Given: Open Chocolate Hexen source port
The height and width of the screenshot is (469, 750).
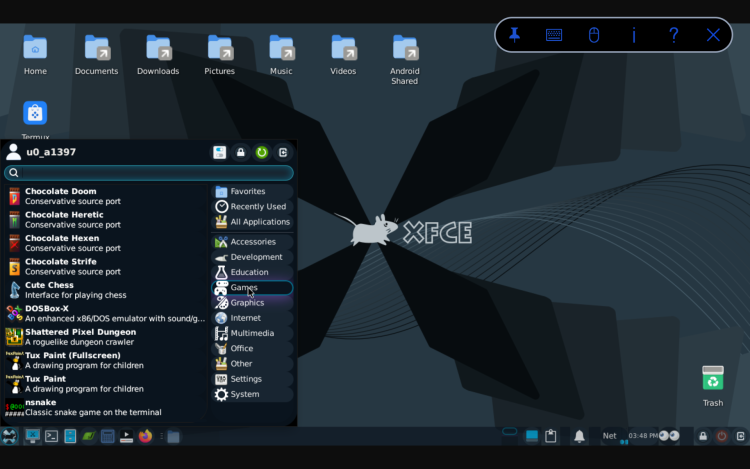Looking at the screenshot, I should click(x=106, y=243).
